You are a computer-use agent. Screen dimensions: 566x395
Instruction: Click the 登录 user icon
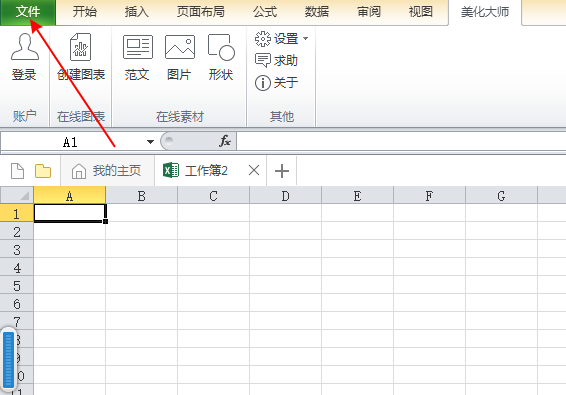tap(25, 47)
